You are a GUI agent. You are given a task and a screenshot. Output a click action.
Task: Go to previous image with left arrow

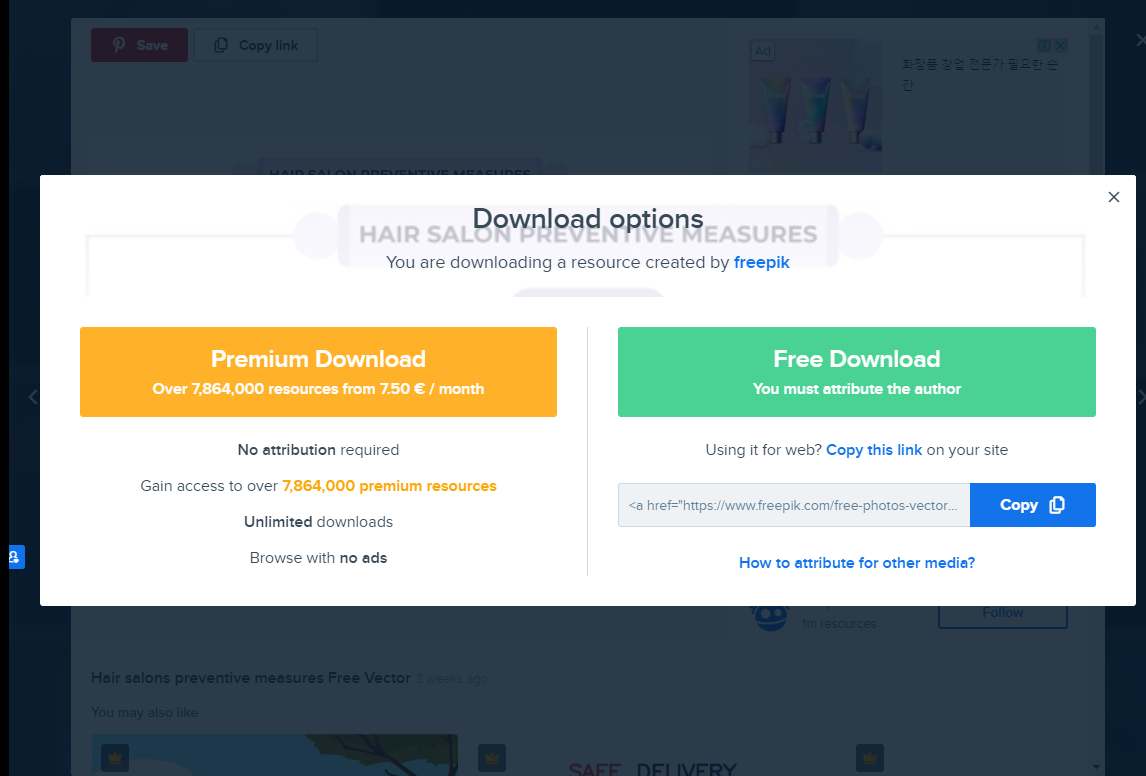click(33, 397)
